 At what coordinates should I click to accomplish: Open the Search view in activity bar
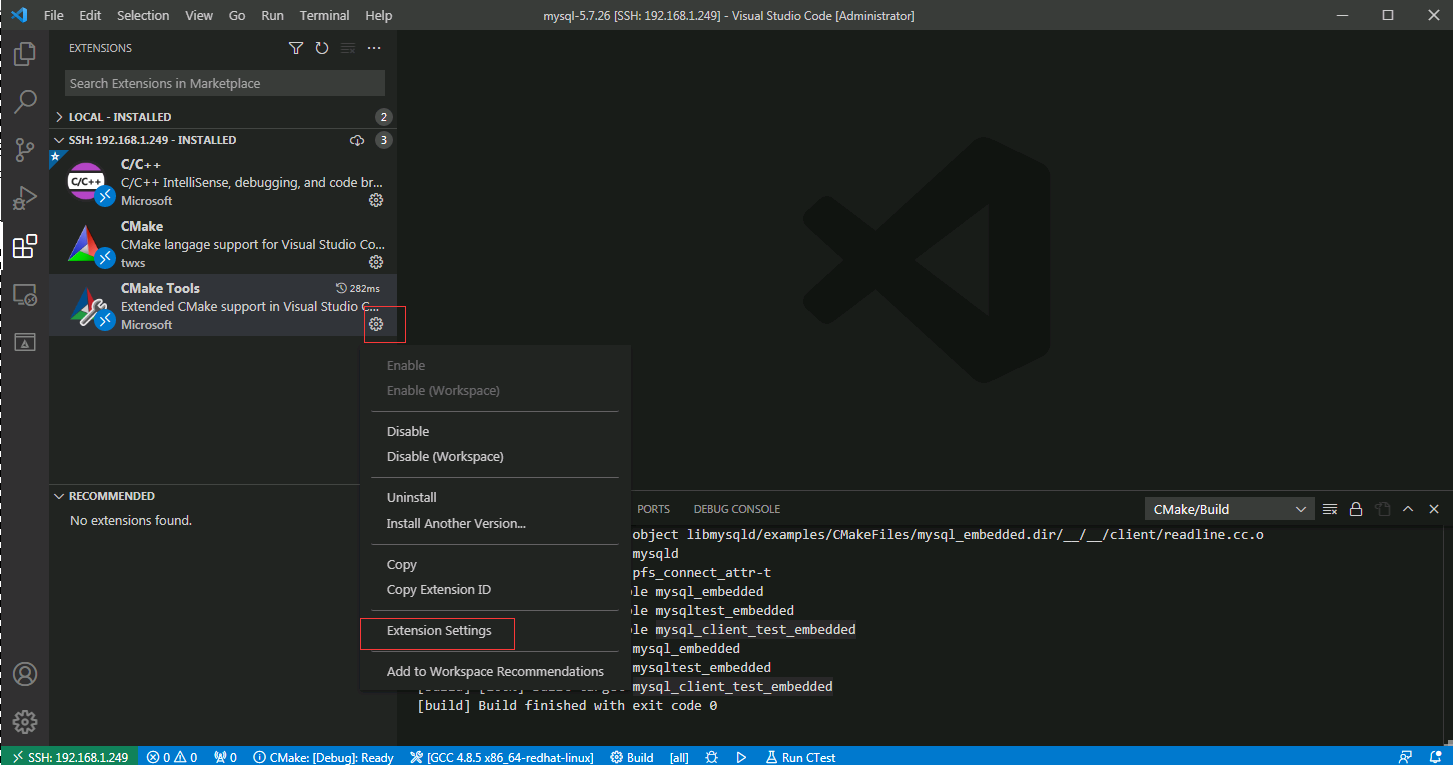(x=25, y=102)
